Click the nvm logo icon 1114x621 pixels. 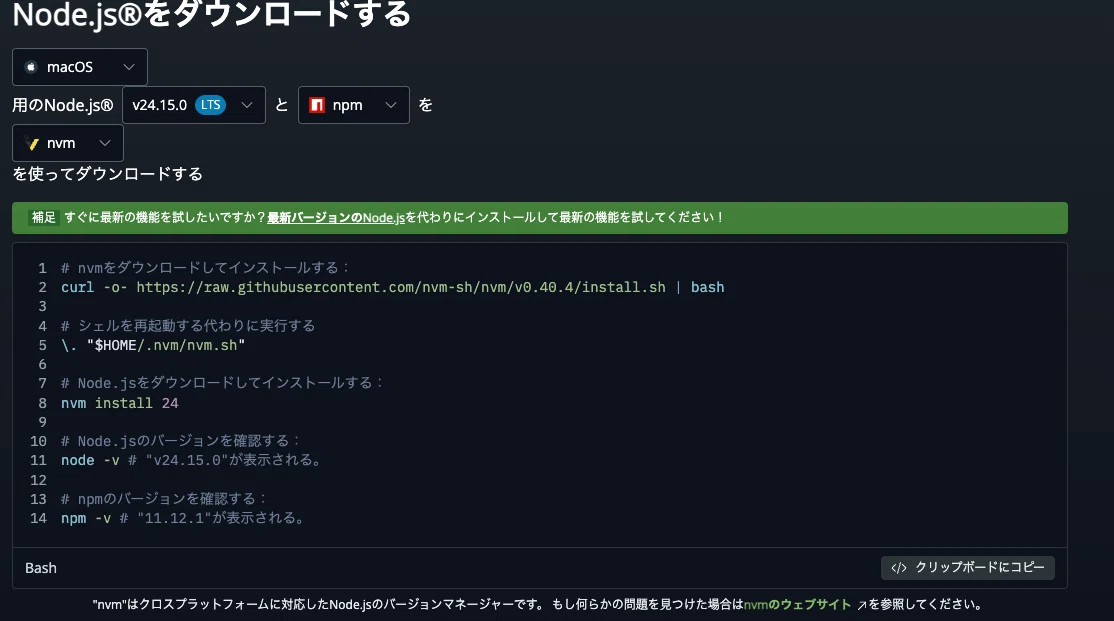[x=32, y=143]
